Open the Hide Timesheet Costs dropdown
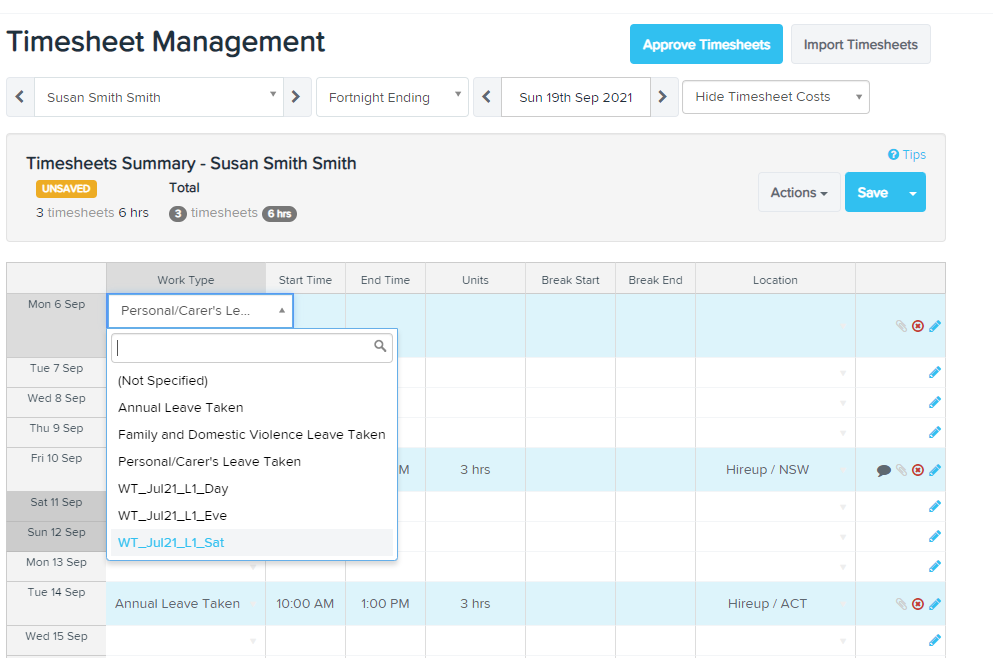This screenshot has height=658, width=993. (x=775, y=97)
